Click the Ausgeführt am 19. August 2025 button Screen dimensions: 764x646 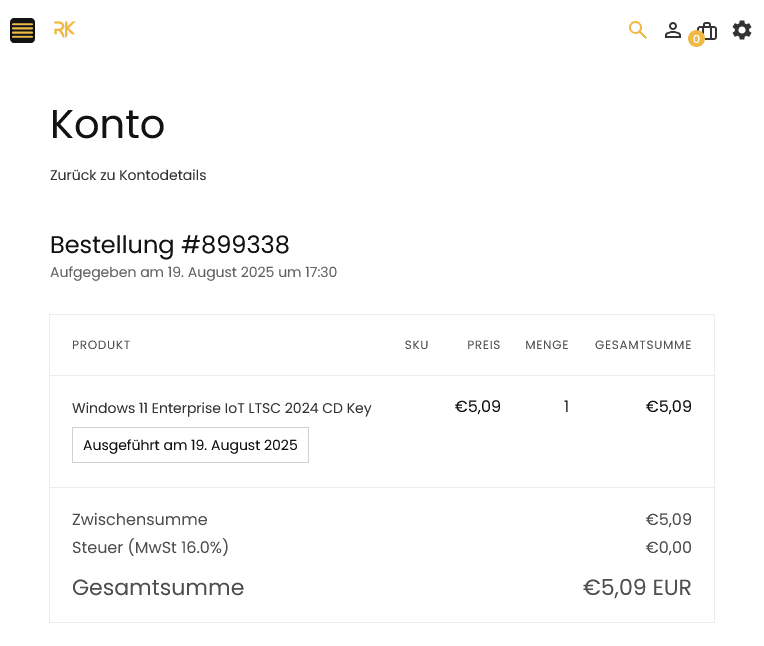190,445
